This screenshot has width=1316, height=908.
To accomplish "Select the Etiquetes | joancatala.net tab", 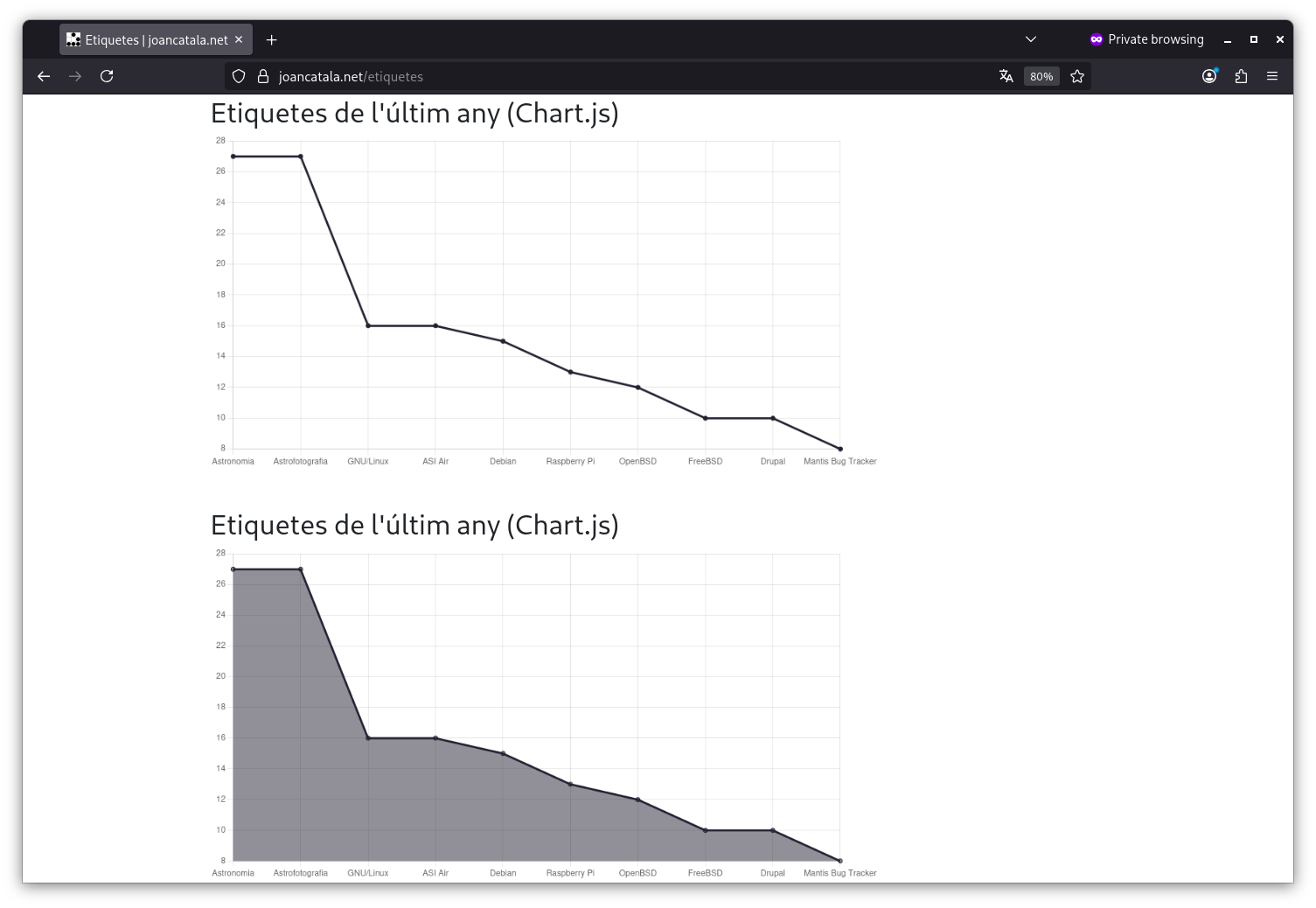I will 149,39.
